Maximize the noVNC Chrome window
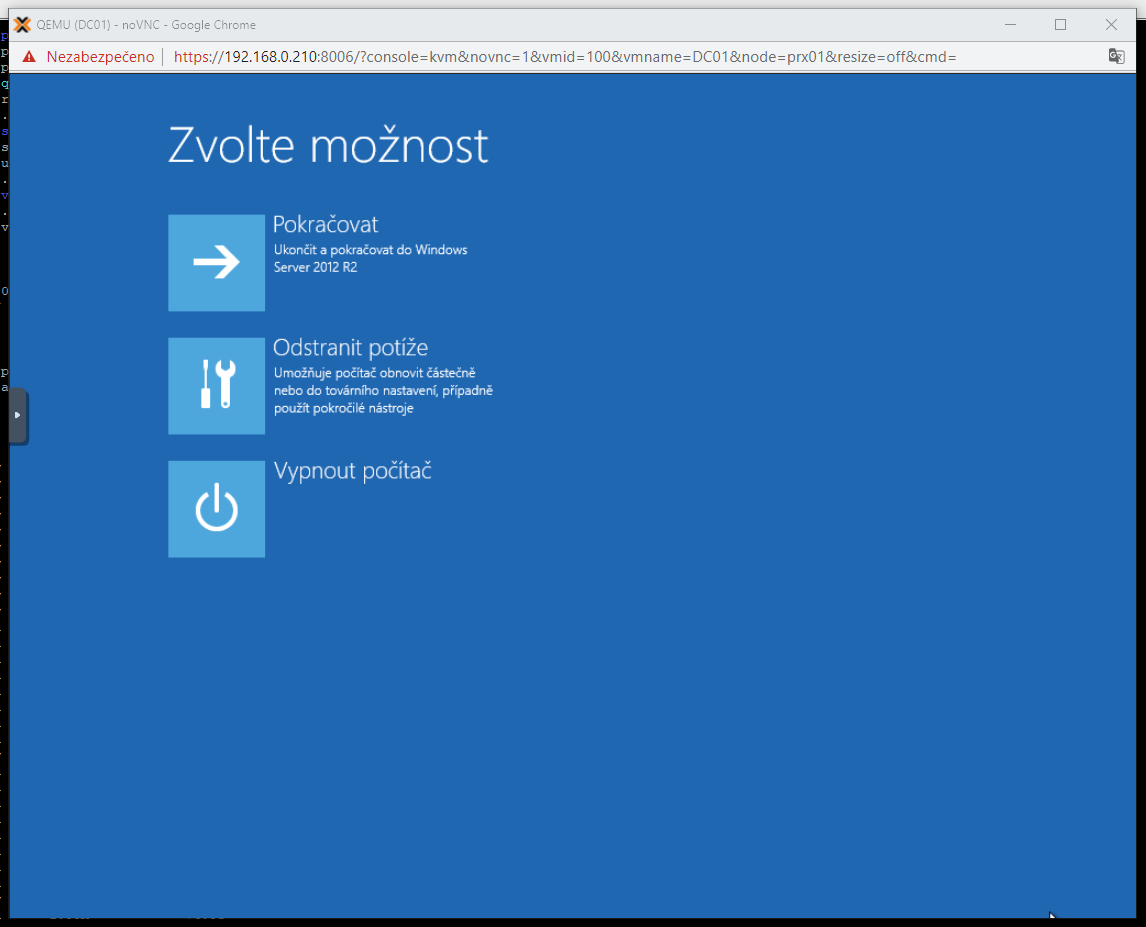Image resolution: width=1146 pixels, height=927 pixels. 1060,25
